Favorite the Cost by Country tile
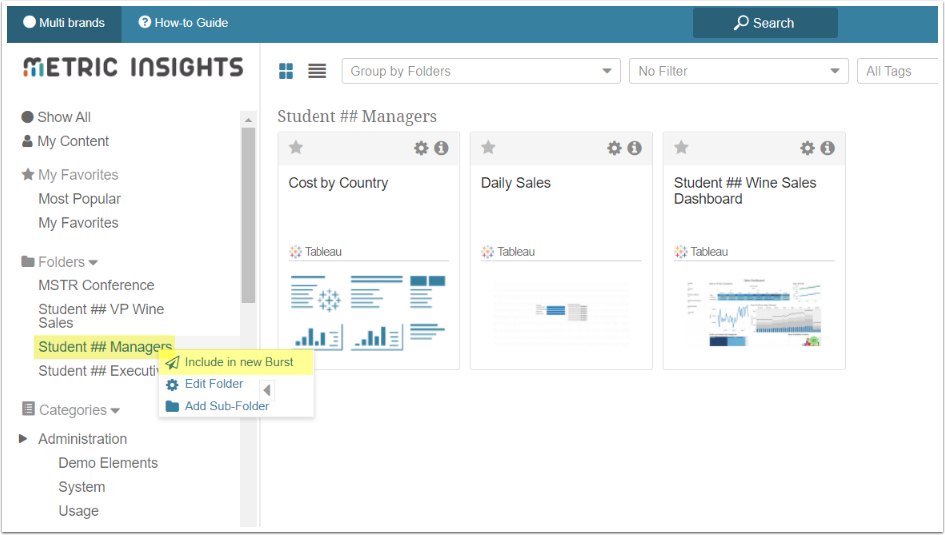Screen dimensions: 945x535 coord(296,148)
